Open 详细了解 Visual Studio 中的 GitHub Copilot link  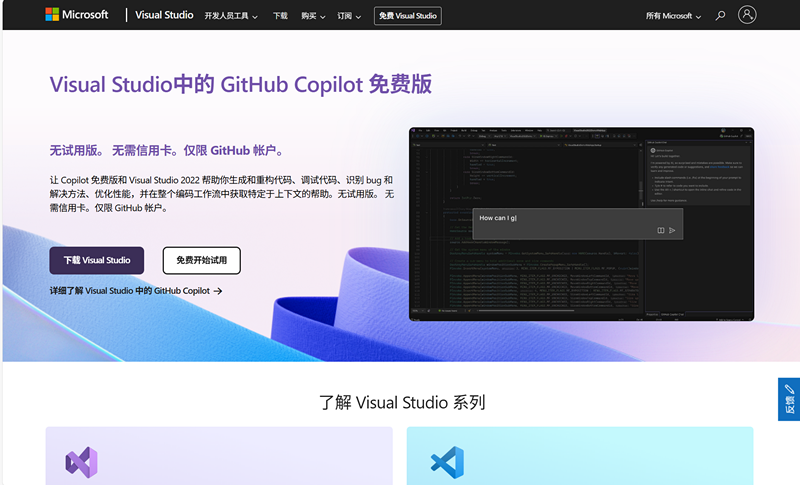click(x=136, y=291)
